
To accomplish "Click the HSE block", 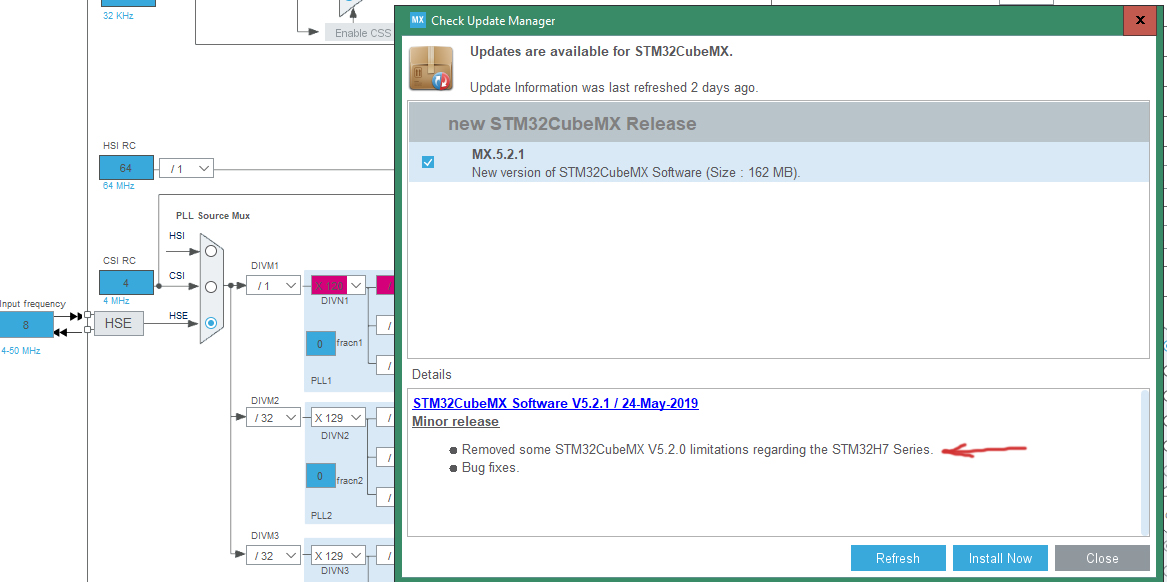I will 118,324.
